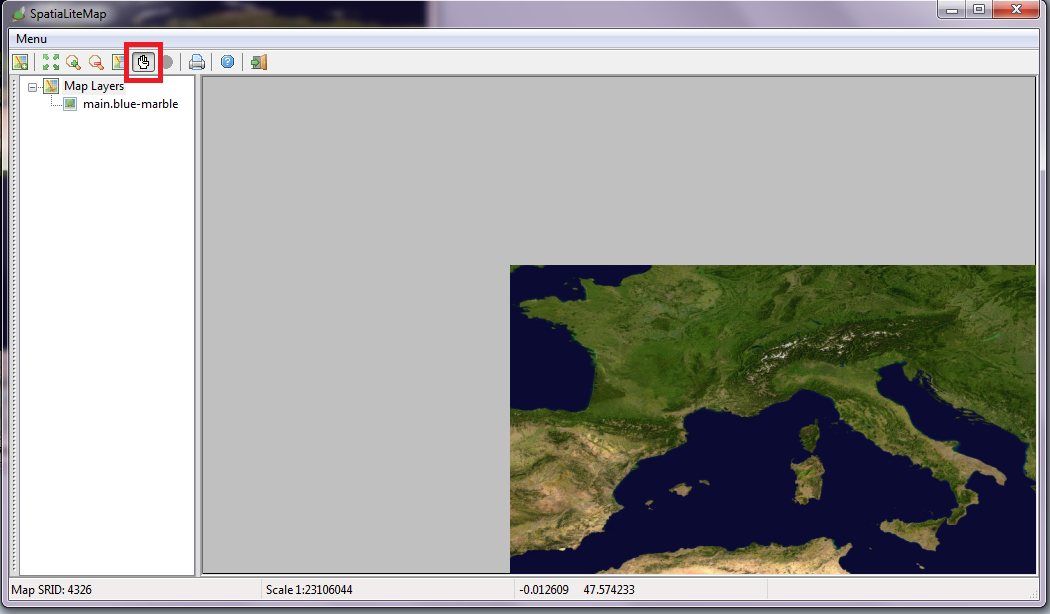The width and height of the screenshot is (1050, 614).
Task: Click the map icon beside the hand tool
Action: pos(119,62)
